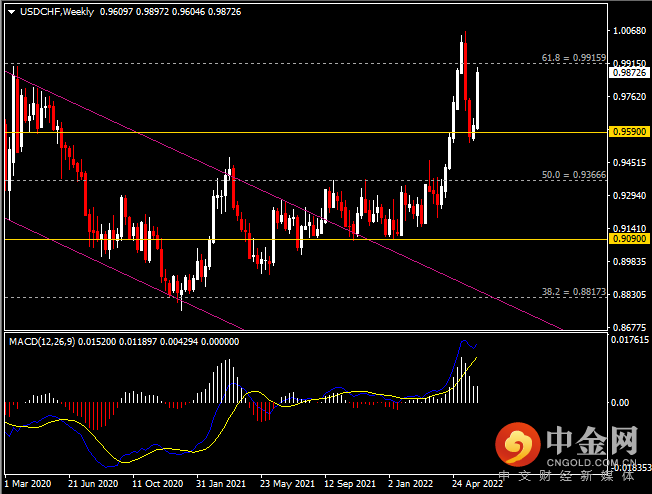652x494 pixels.
Task: Click the 0.99150 price axis value
Action: point(630,64)
